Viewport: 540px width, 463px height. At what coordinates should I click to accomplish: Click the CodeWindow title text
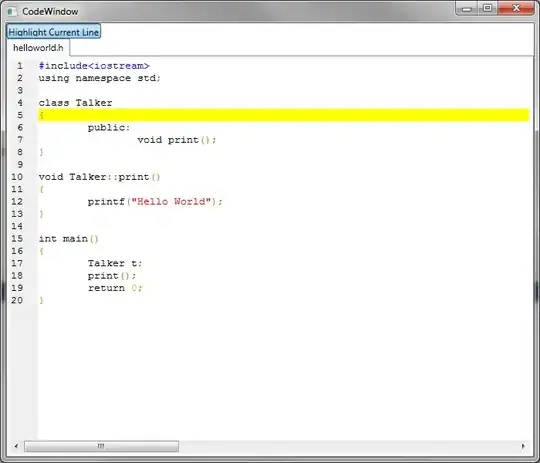(x=50, y=12)
